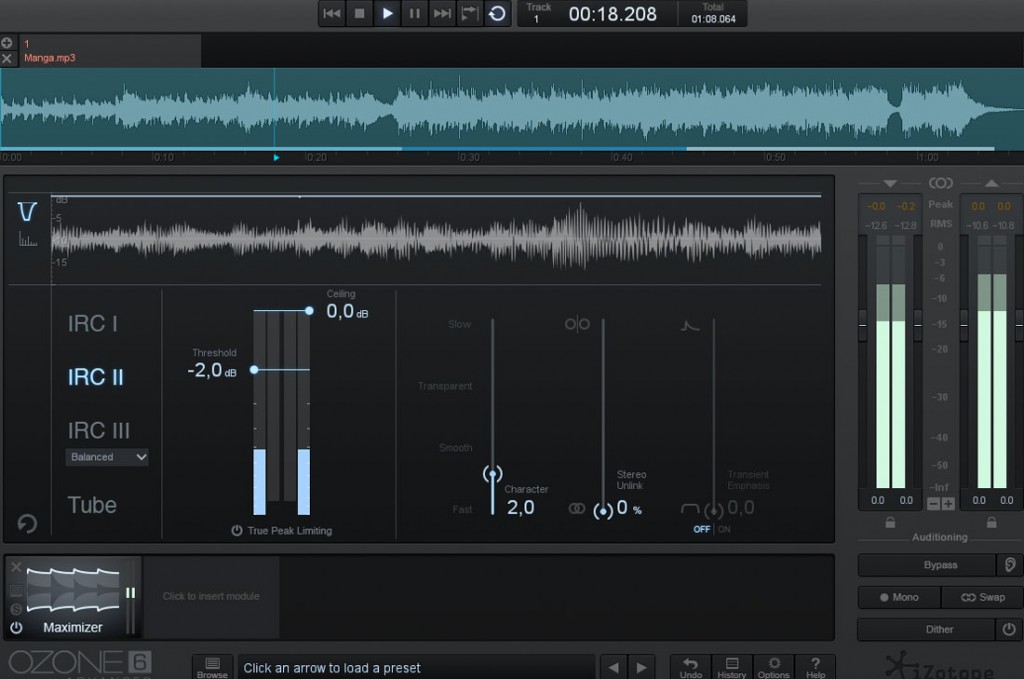Select IRC I limiter mode
The image size is (1024, 679).
[93, 324]
